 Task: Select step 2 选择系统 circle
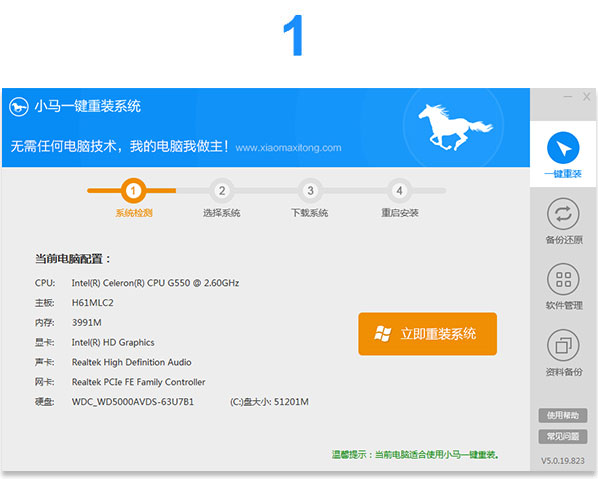coord(222,190)
